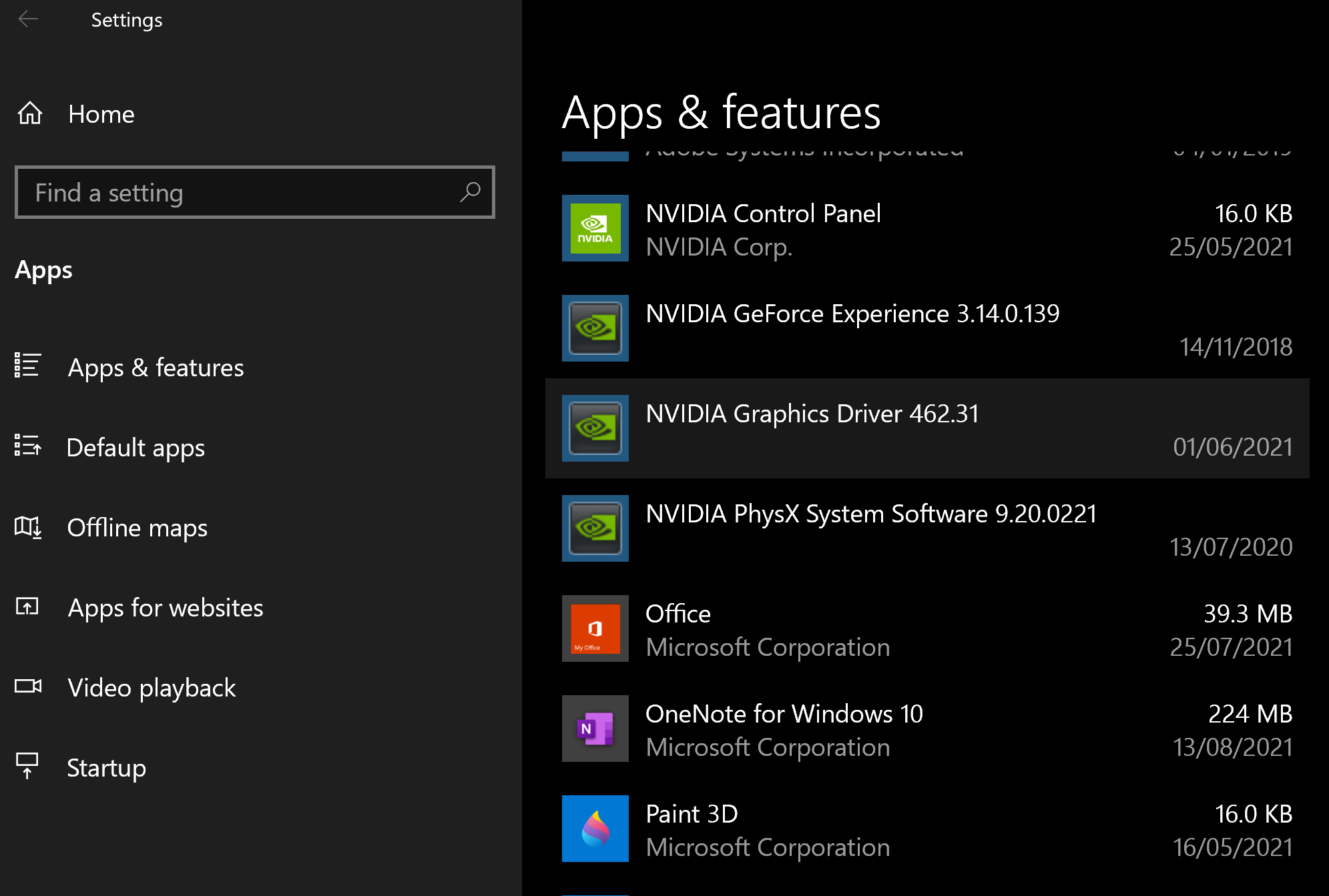Click the 01/06/2021 install date
The width and height of the screenshot is (1329, 896).
(1233, 447)
